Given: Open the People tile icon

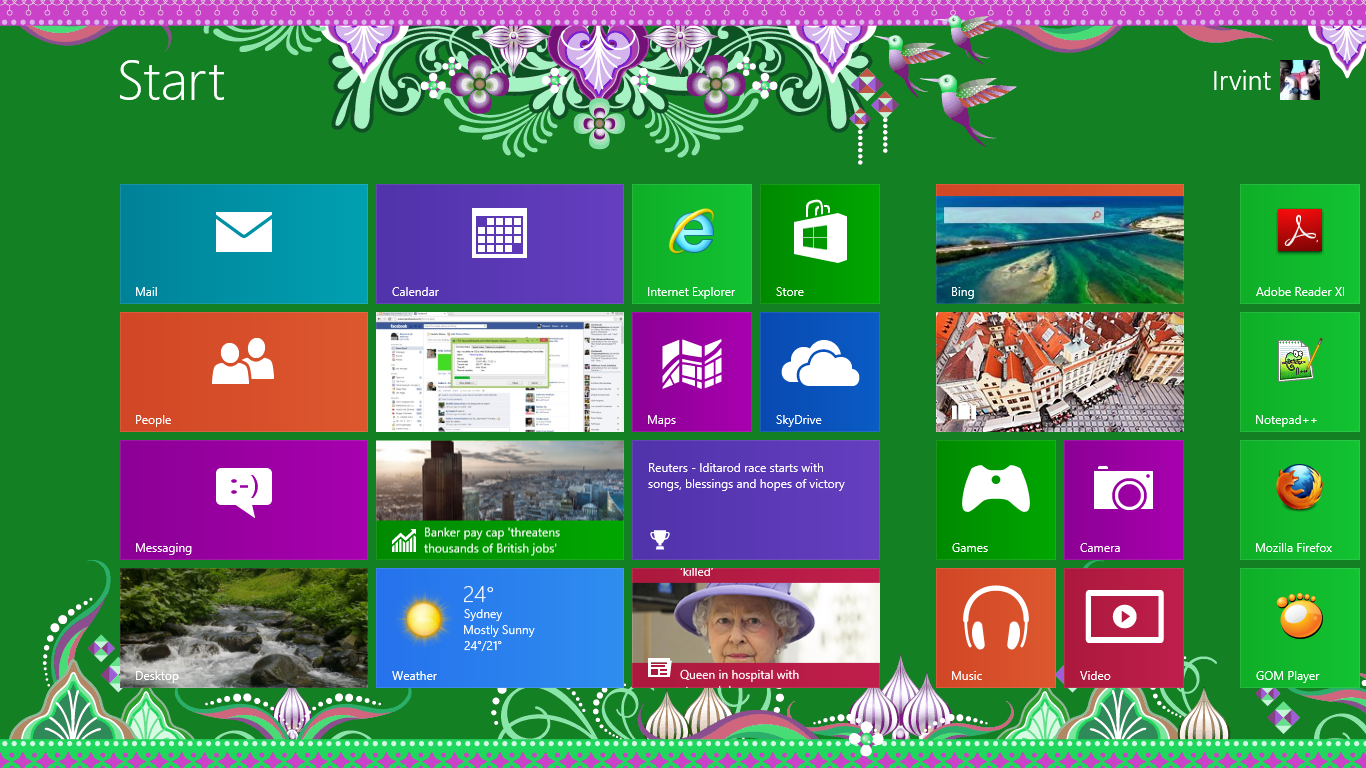Looking at the screenshot, I should (x=243, y=361).
